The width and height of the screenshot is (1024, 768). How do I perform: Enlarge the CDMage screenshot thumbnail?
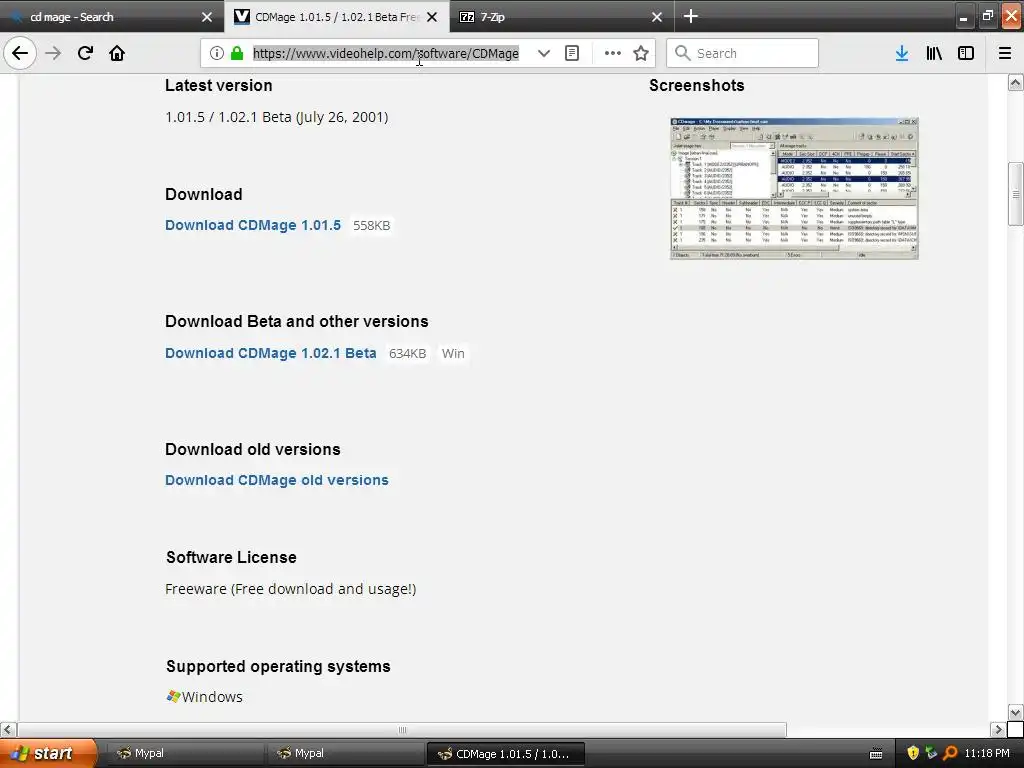coord(794,188)
